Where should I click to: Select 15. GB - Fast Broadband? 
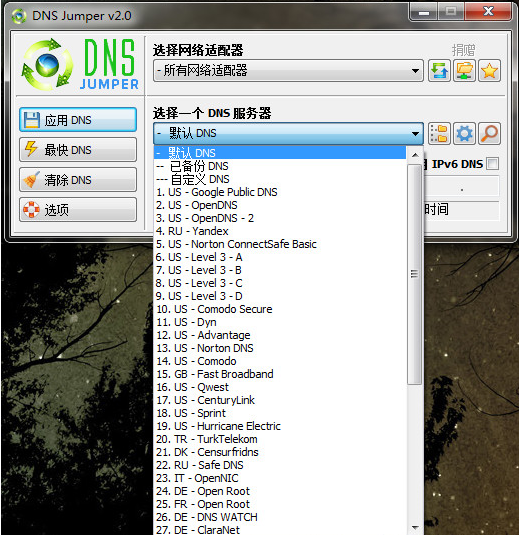pos(280,374)
